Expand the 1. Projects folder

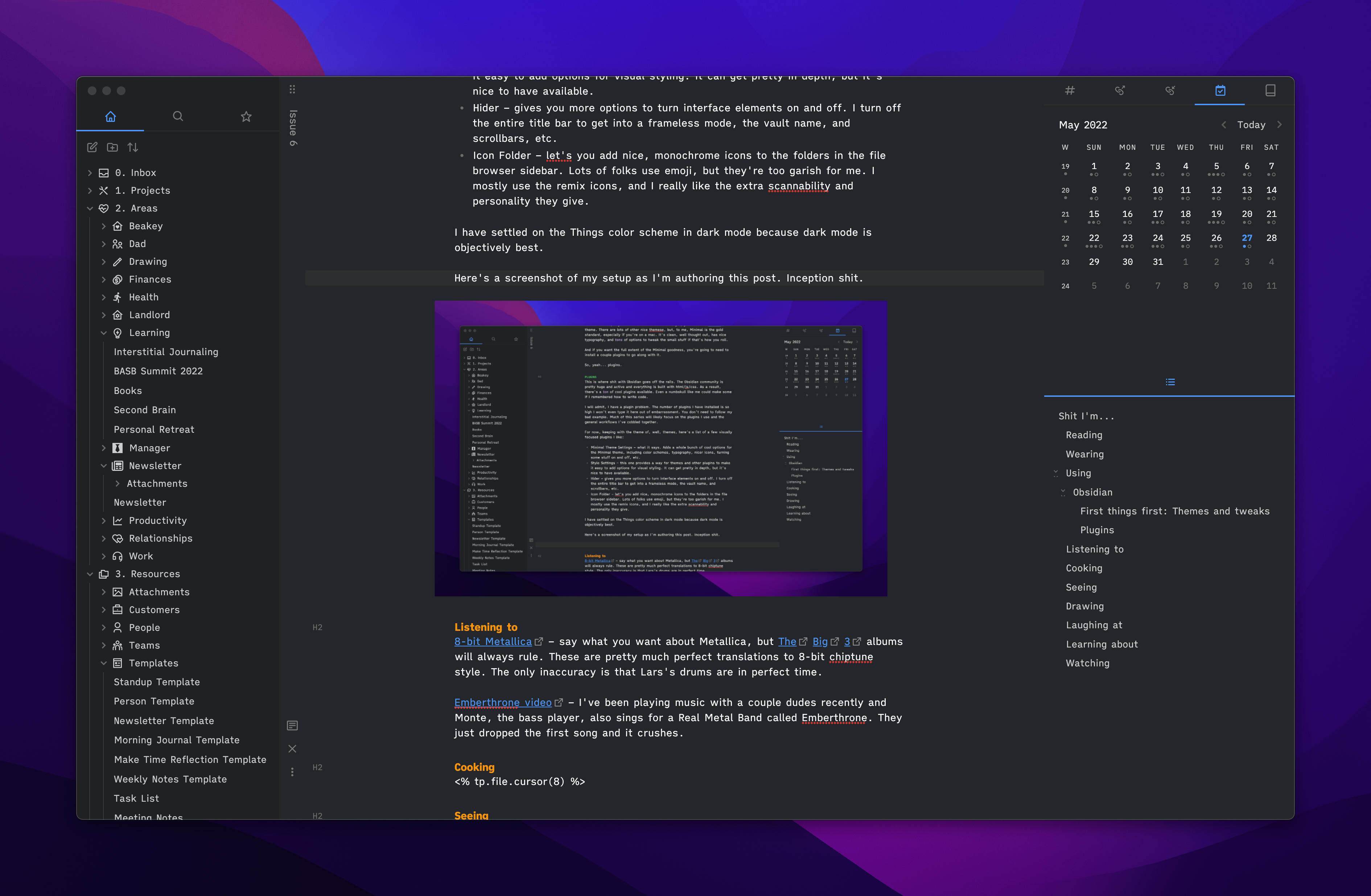tap(90, 191)
